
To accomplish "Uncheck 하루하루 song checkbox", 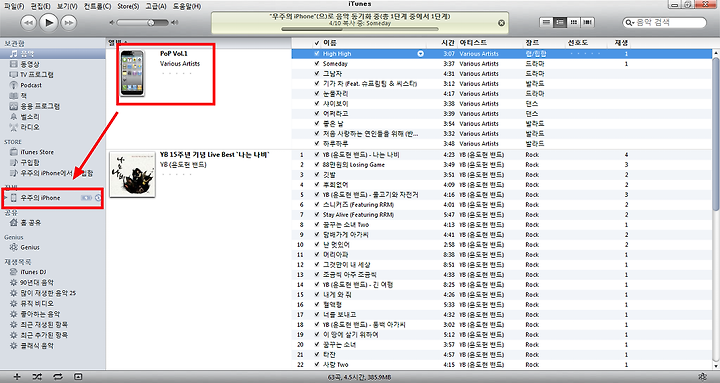I will [x=317, y=144].
